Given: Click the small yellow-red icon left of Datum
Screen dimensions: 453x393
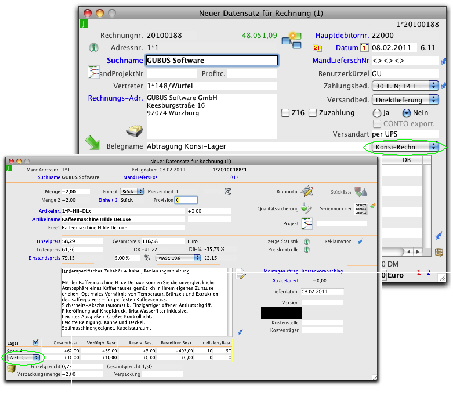Looking at the screenshot, I should point(317,48).
